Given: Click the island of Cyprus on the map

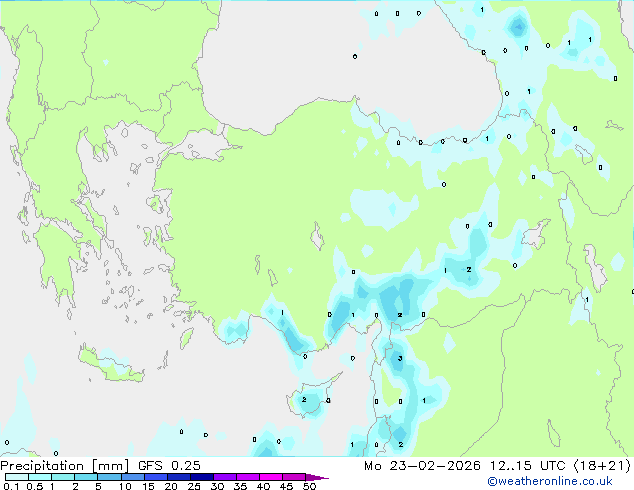Looking at the screenshot, I should point(309,396).
